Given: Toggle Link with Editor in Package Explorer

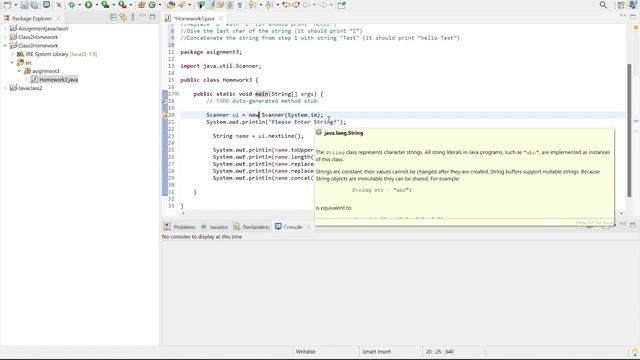Looking at the screenshot, I should pos(123,17).
